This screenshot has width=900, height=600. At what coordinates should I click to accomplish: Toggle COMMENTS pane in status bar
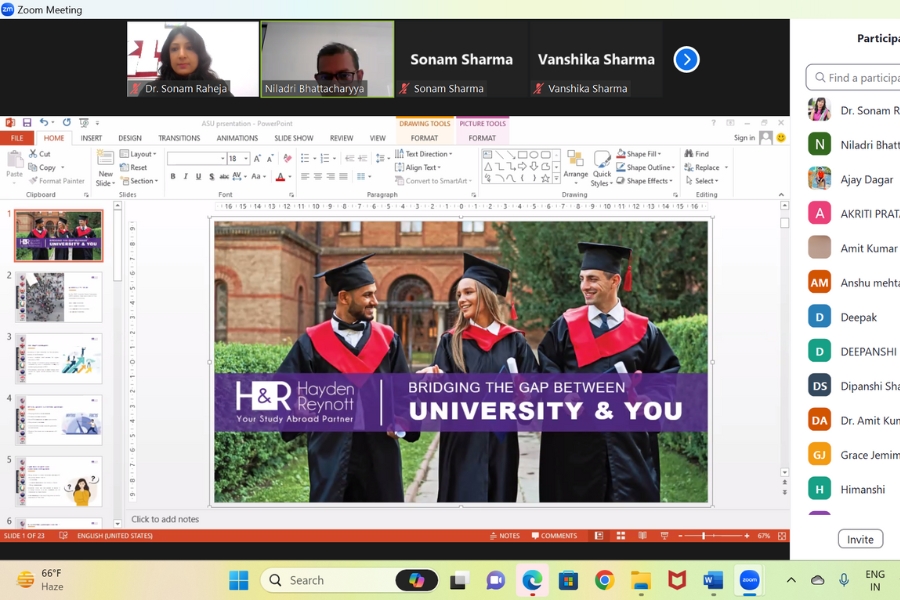pos(554,536)
